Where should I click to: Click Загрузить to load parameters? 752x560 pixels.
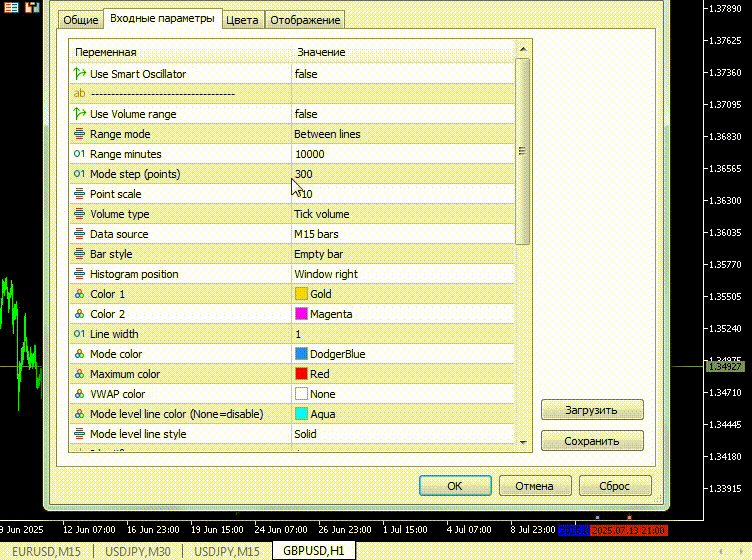click(x=592, y=410)
